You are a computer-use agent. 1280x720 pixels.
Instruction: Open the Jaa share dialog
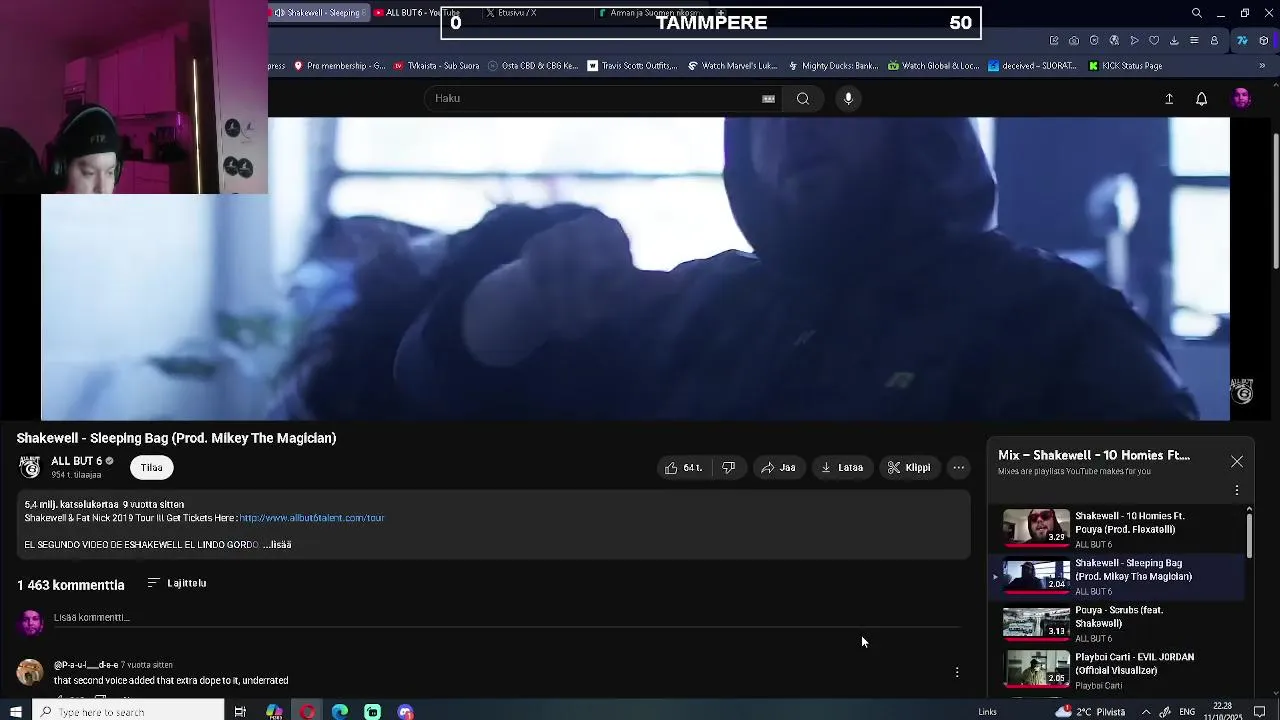pyautogui.click(x=778, y=467)
